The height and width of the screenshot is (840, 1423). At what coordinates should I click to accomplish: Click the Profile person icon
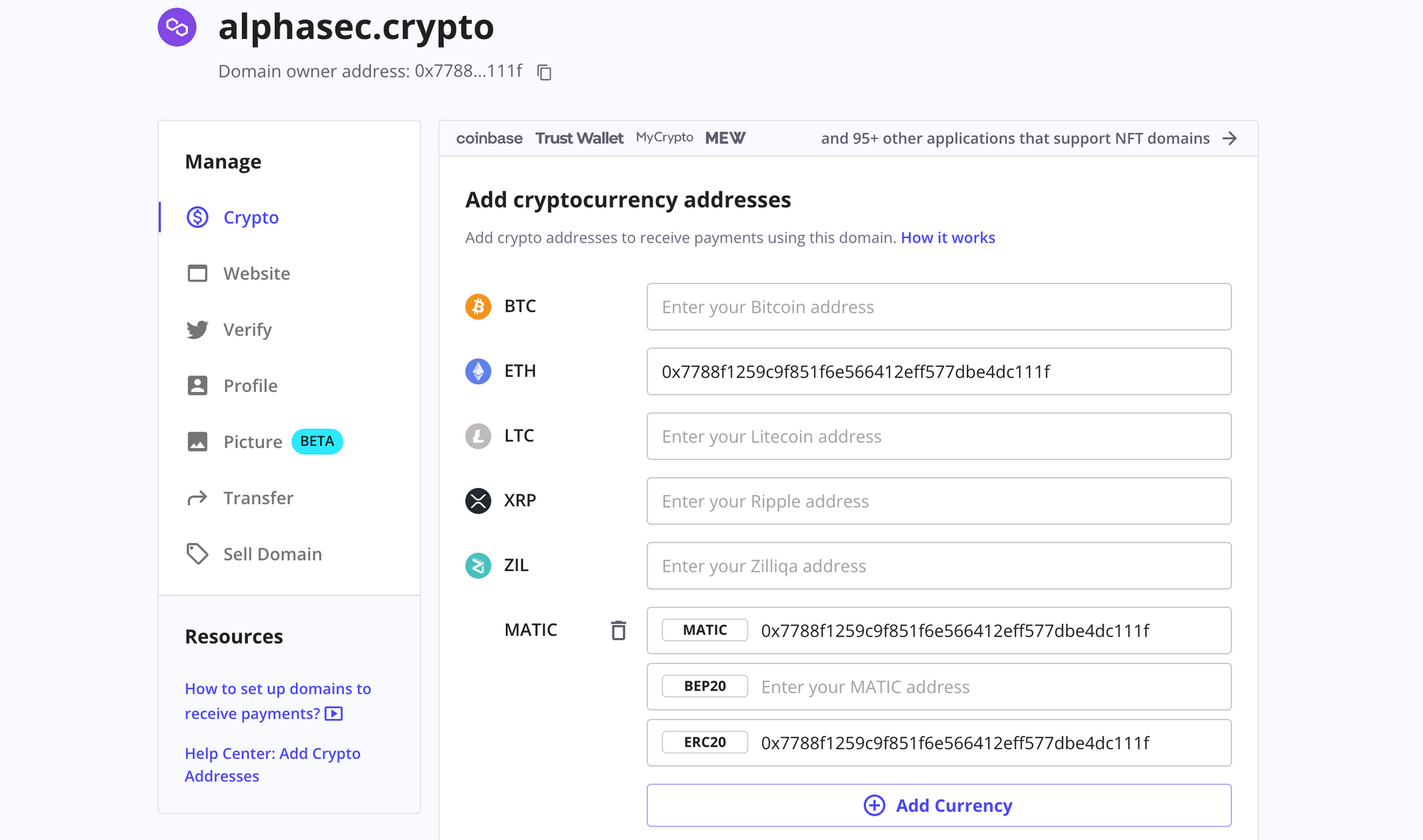tap(197, 386)
